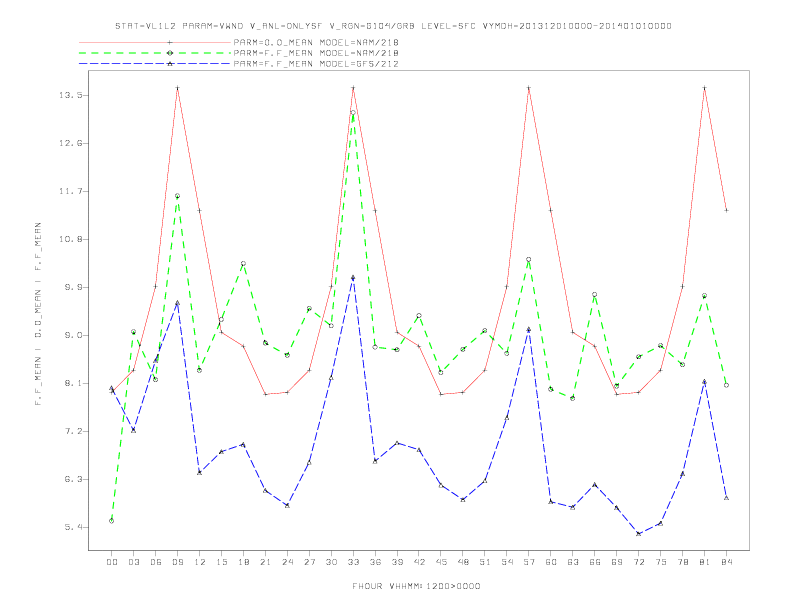The height and width of the screenshot is (612, 792).
Task: Click the plus marker on red legend line
Action: 170,42
